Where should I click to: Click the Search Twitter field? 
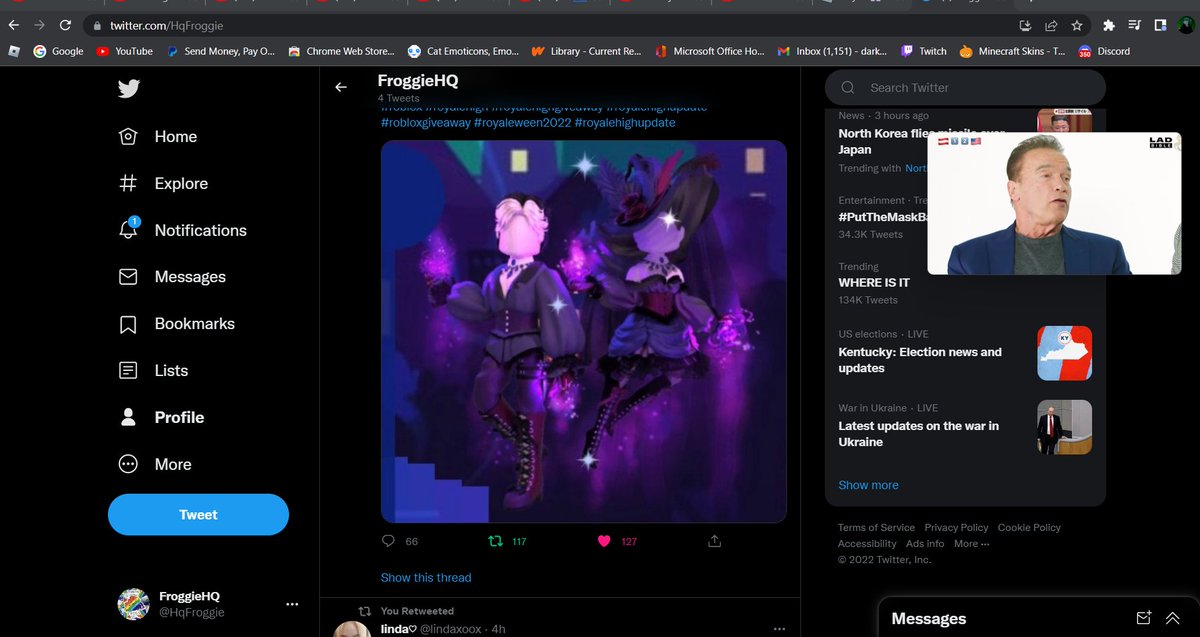(965, 88)
